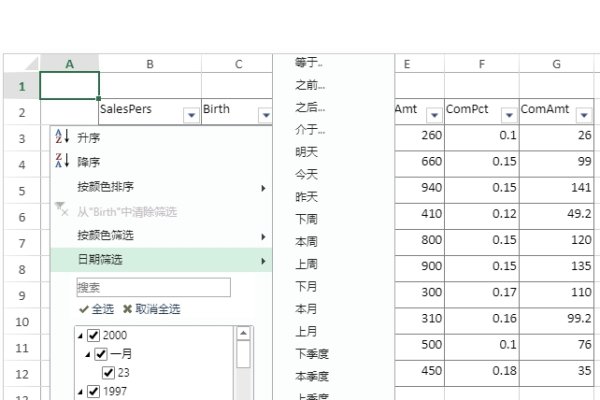Sort descending with the 降序 Z-A icon
Screen dimensions: 600x400
(x=62, y=160)
